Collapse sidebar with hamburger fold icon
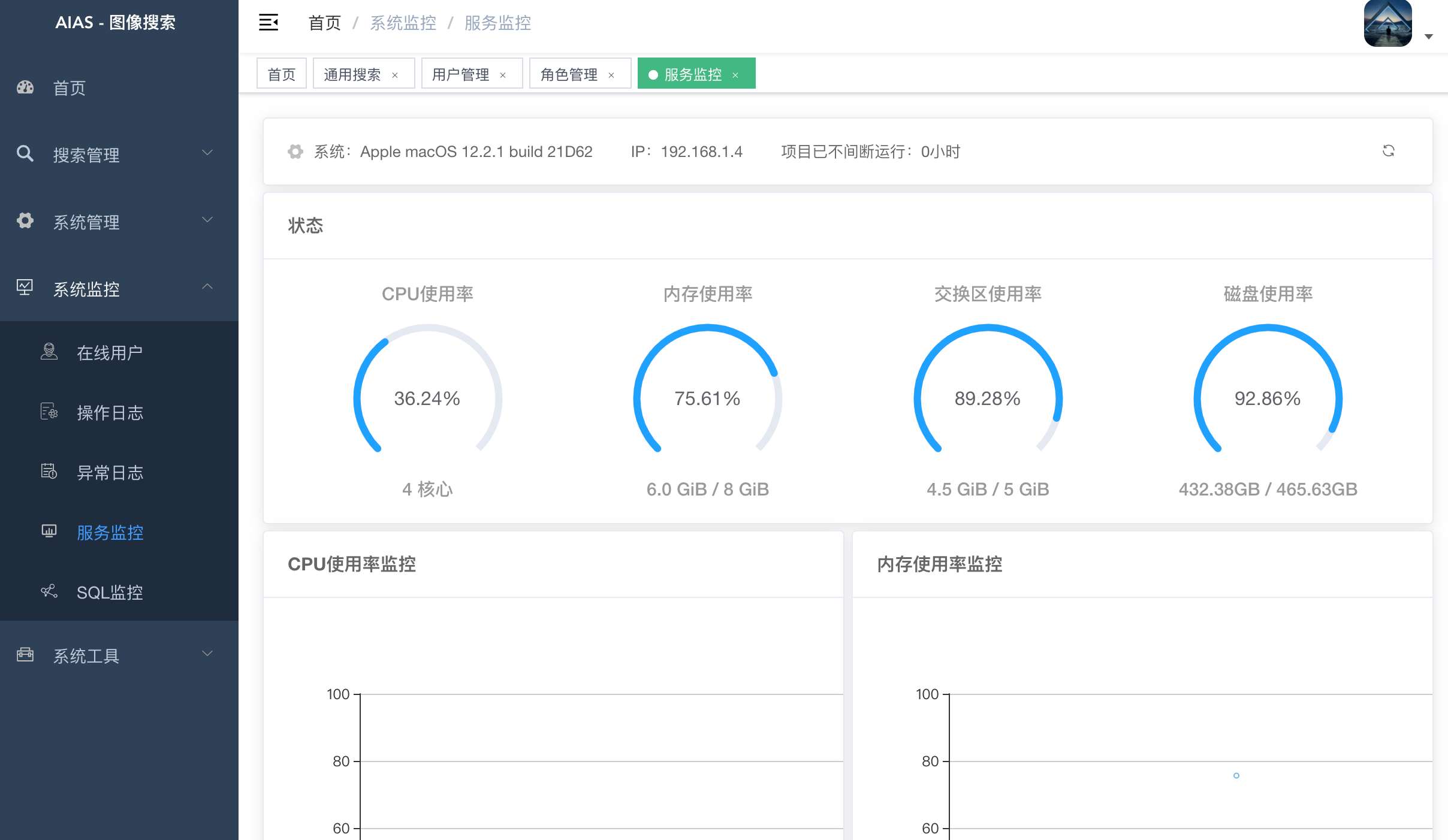The image size is (1448, 840). pyautogui.click(x=268, y=23)
